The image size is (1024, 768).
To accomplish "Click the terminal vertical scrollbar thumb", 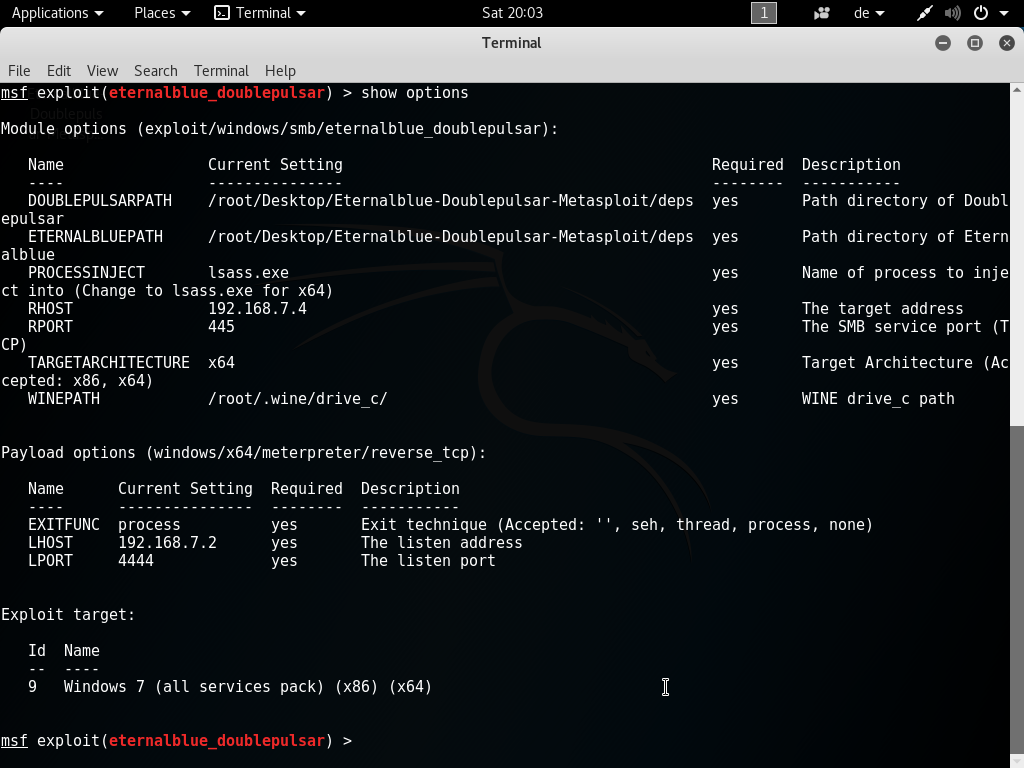I will click(1017, 588).
